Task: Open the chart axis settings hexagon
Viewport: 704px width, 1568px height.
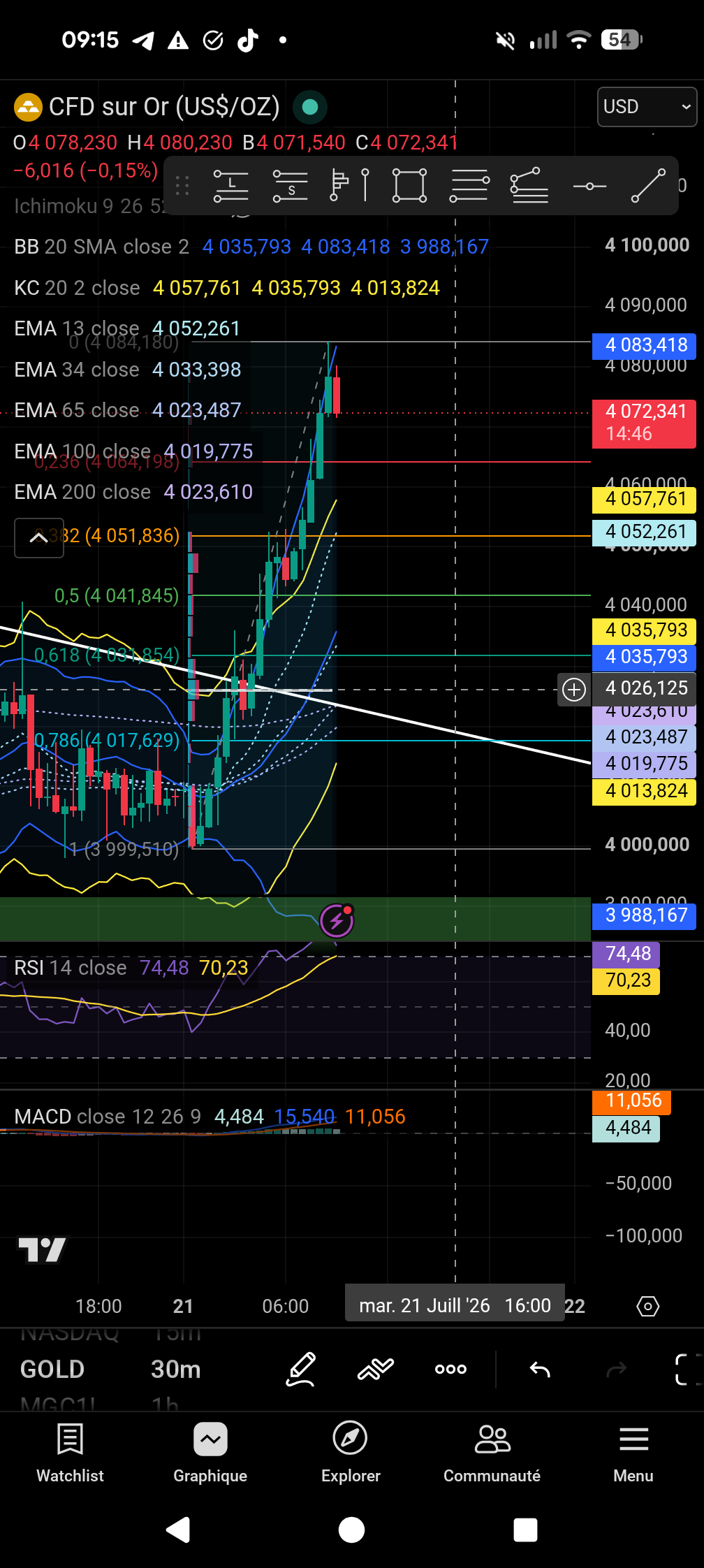Action: [647, 1306]
